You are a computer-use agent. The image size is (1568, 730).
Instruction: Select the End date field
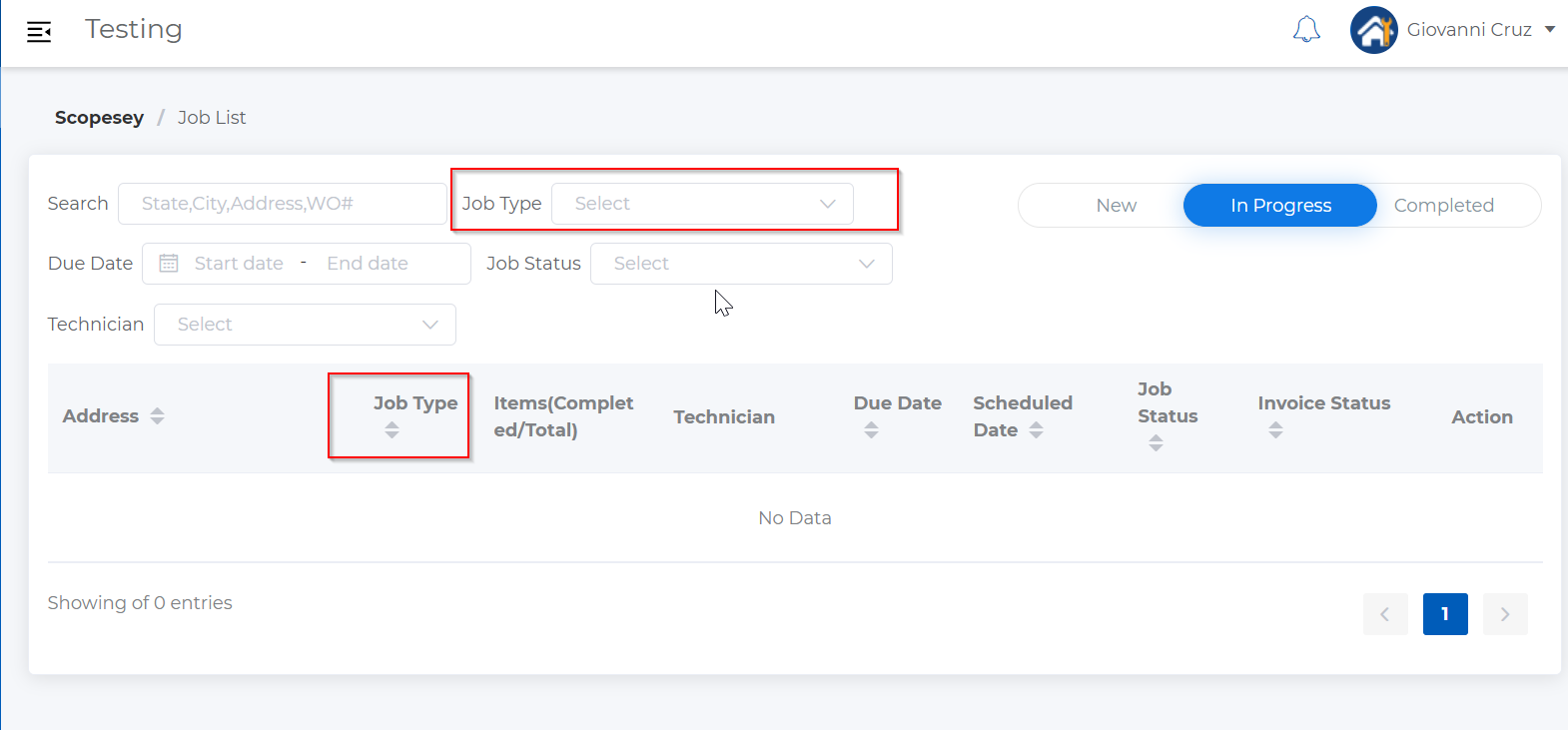(368, 264)
